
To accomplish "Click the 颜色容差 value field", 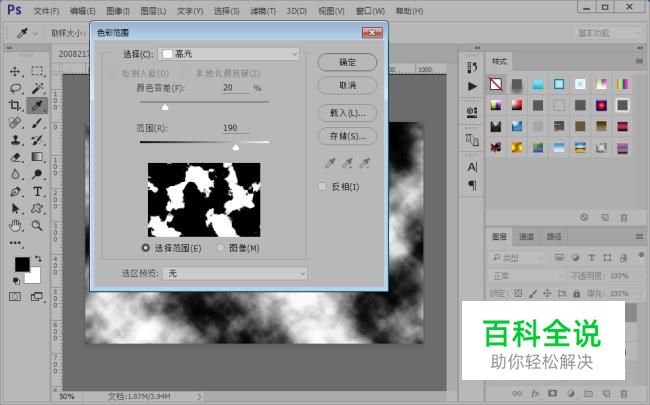I will tap(235, 87).
